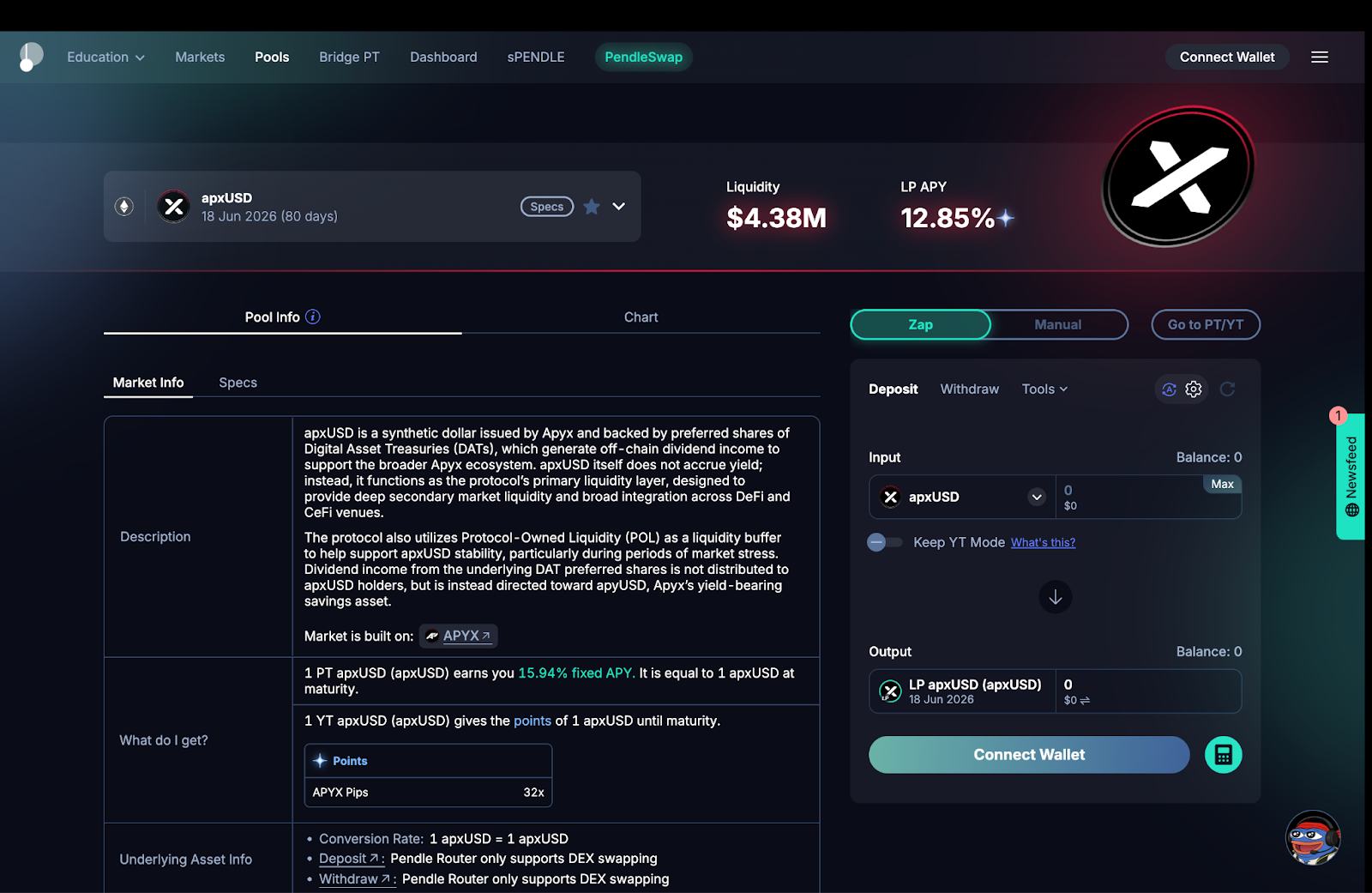Click the LP APY sparkle icon
The image size is (1372, 893).
coord(1006,219)
